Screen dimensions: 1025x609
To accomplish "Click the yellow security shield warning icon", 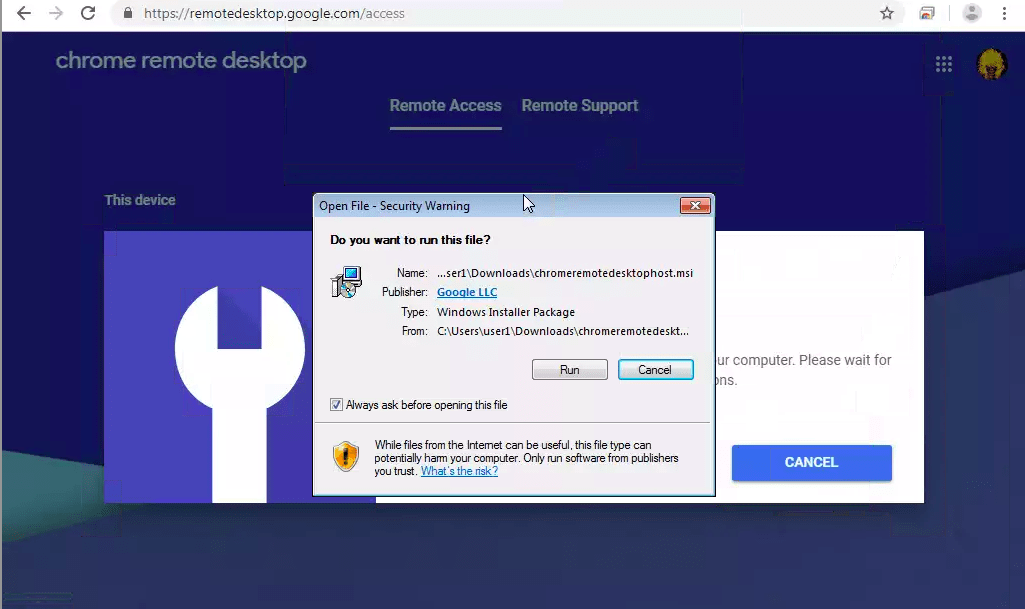I will tap(346, 456).
